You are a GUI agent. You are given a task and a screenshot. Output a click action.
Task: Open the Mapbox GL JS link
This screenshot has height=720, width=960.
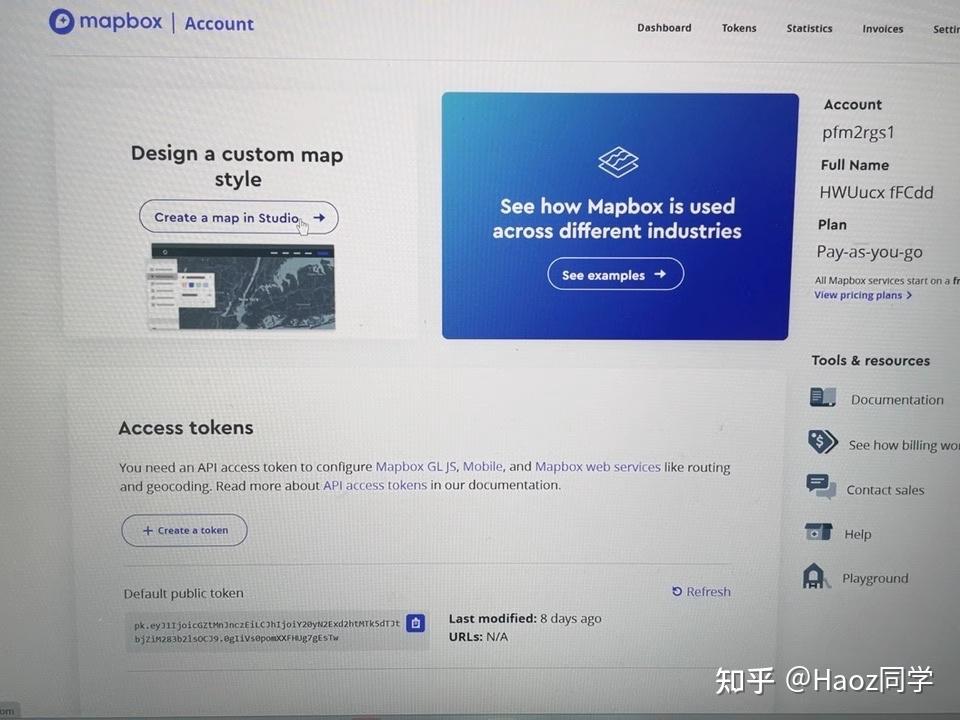[416, 466]
